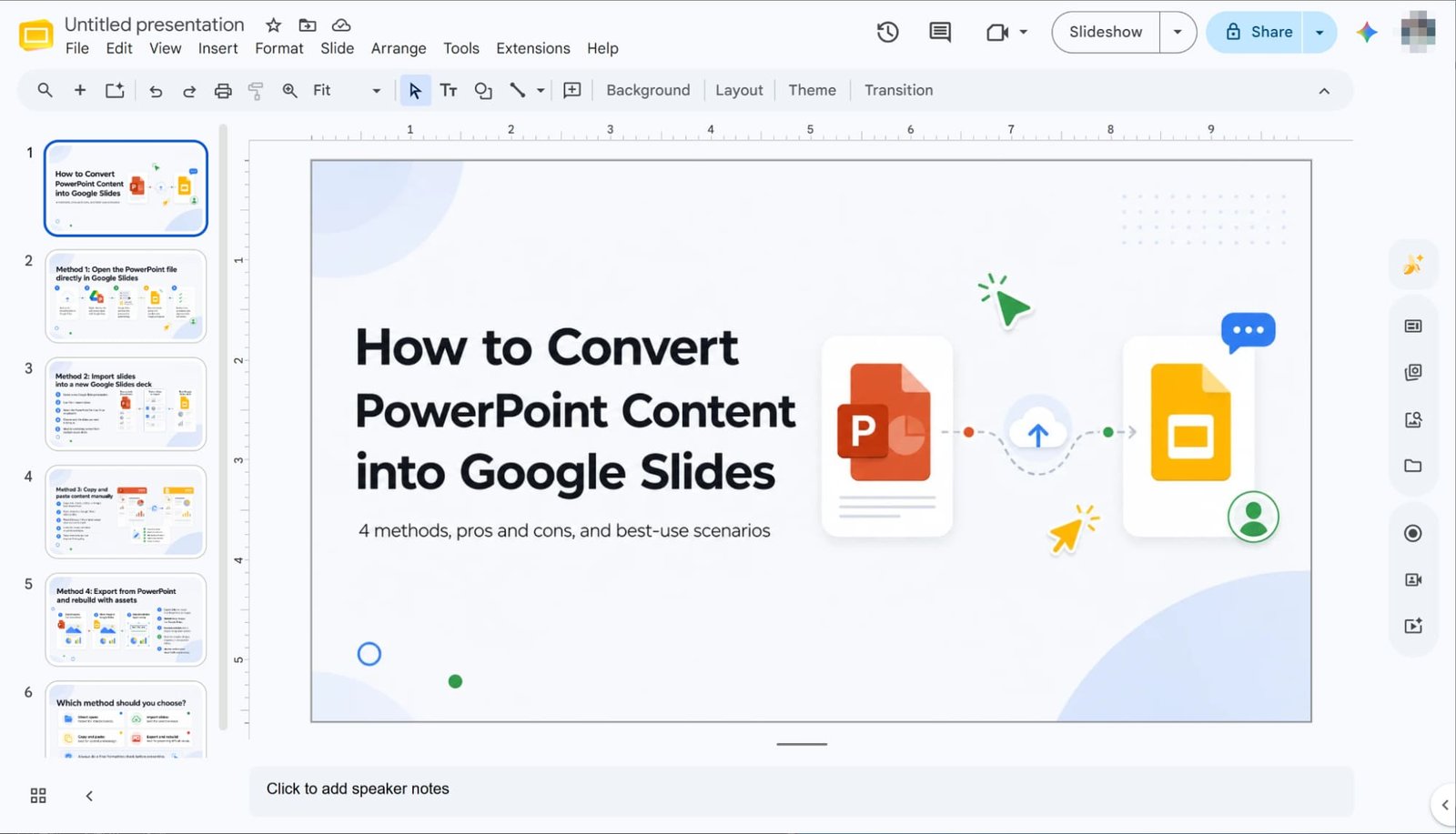The image size is (1456, 834).
Task: Open the comments panel icon
Action: coord(940,32)
